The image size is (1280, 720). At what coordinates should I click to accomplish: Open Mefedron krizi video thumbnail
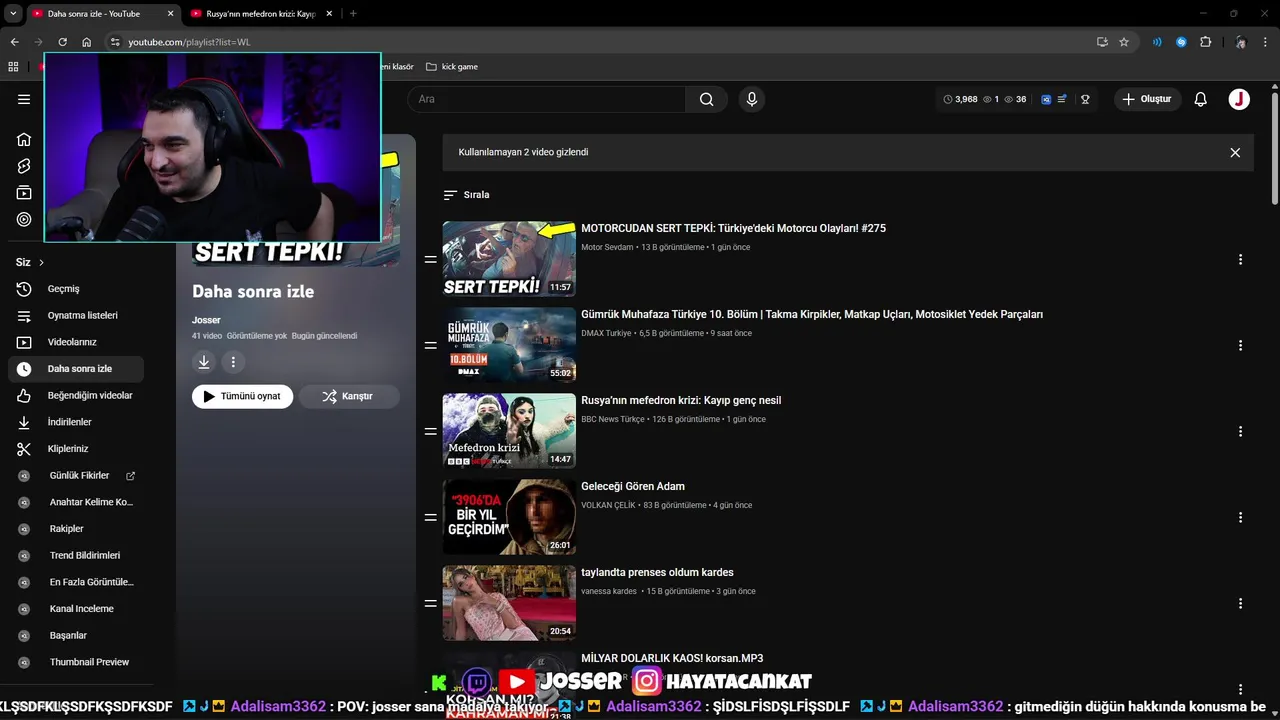(509, 431)
